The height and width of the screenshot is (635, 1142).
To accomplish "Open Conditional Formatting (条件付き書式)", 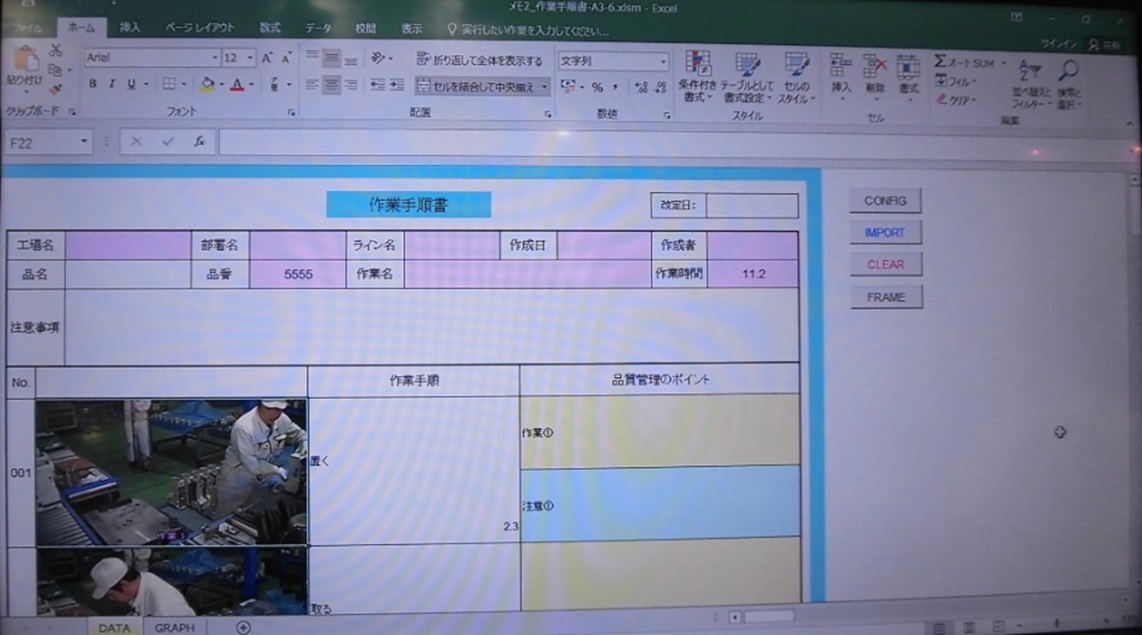I will pos(697,76).
